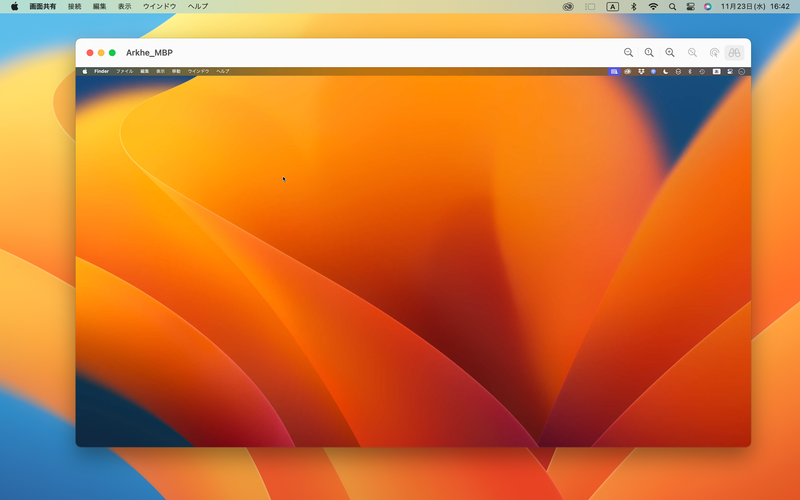The image size is (800, 500).
Task: Open Spotlight search from menu bar
Action: click(x=672, y=7)
